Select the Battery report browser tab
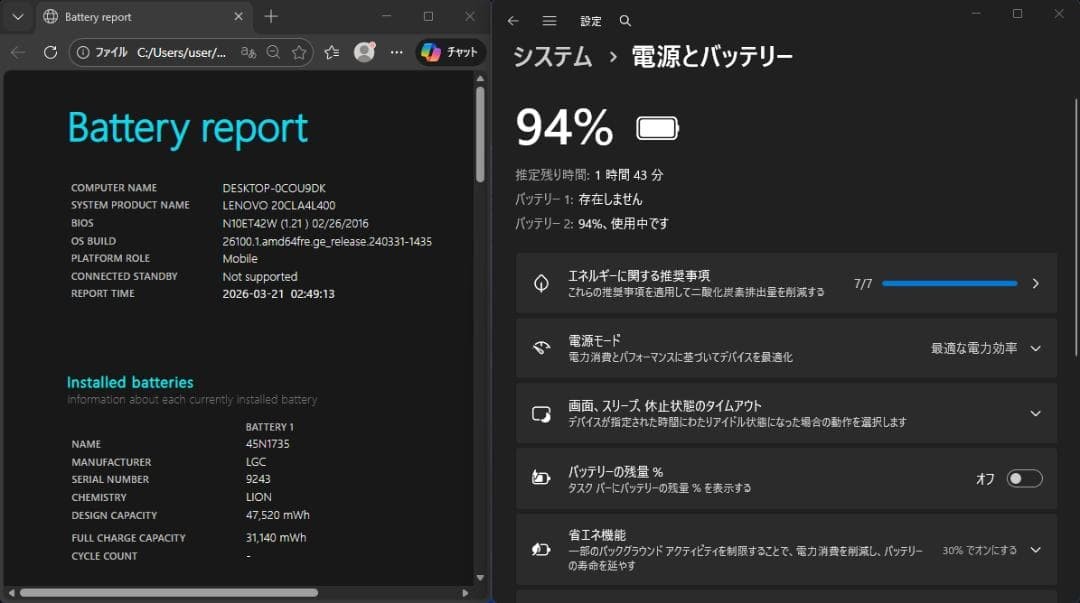This screenshot has width=1080, height=603. tap(143, 17)
